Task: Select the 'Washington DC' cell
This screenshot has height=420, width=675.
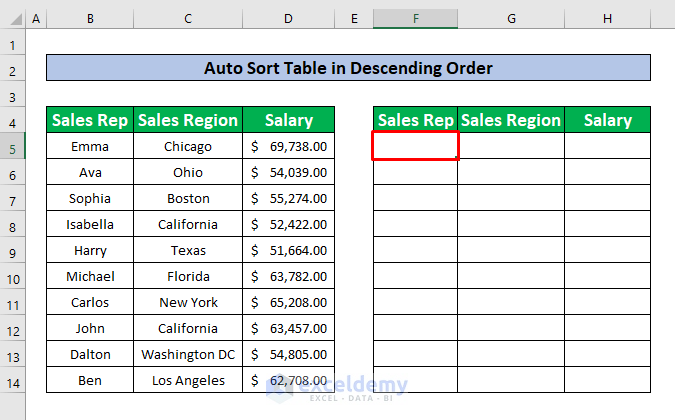Action: pos(188,354)
